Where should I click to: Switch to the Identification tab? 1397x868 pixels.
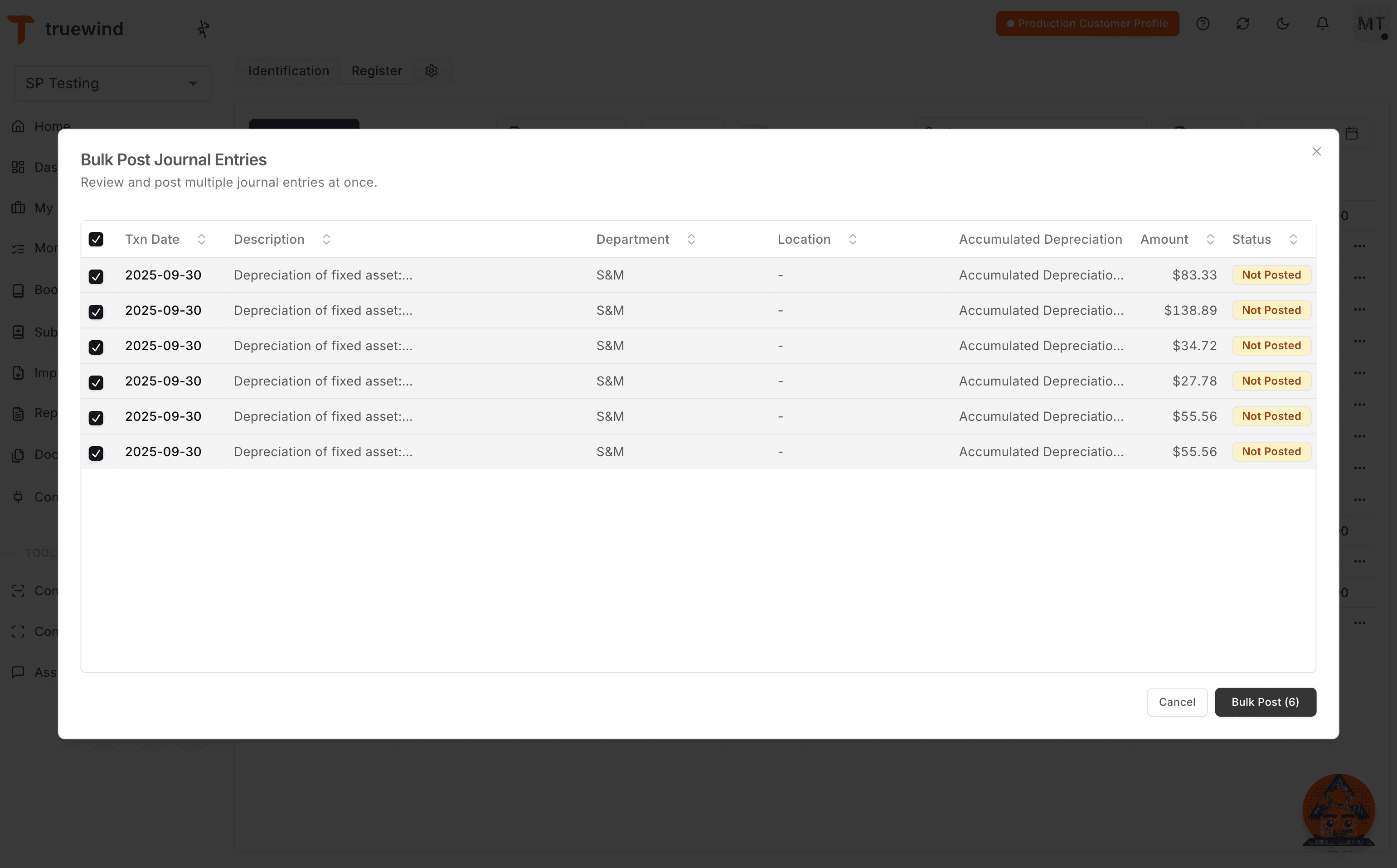288,71
